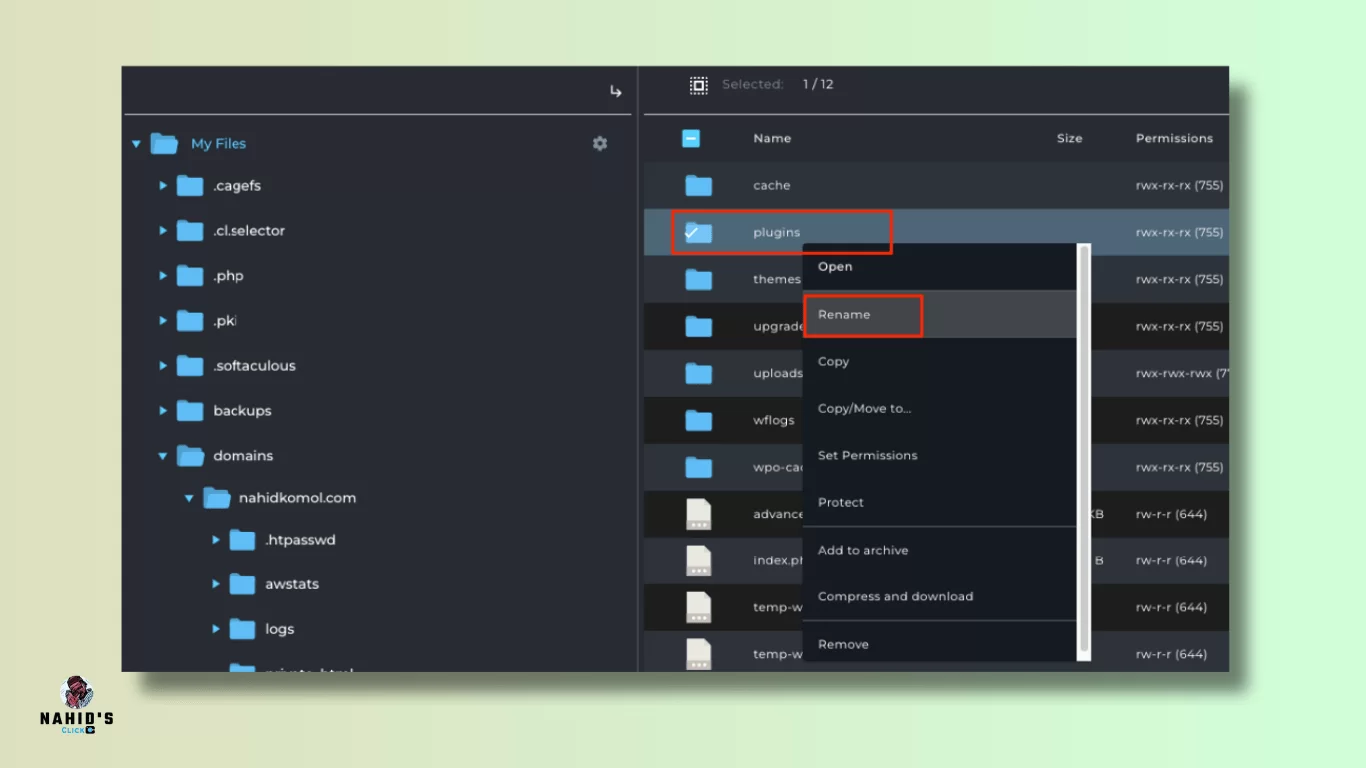Screen dimensions: 1366x768
Task: Click the index.php row rw-r-r (644) permissions
Action: point(1171,561)
